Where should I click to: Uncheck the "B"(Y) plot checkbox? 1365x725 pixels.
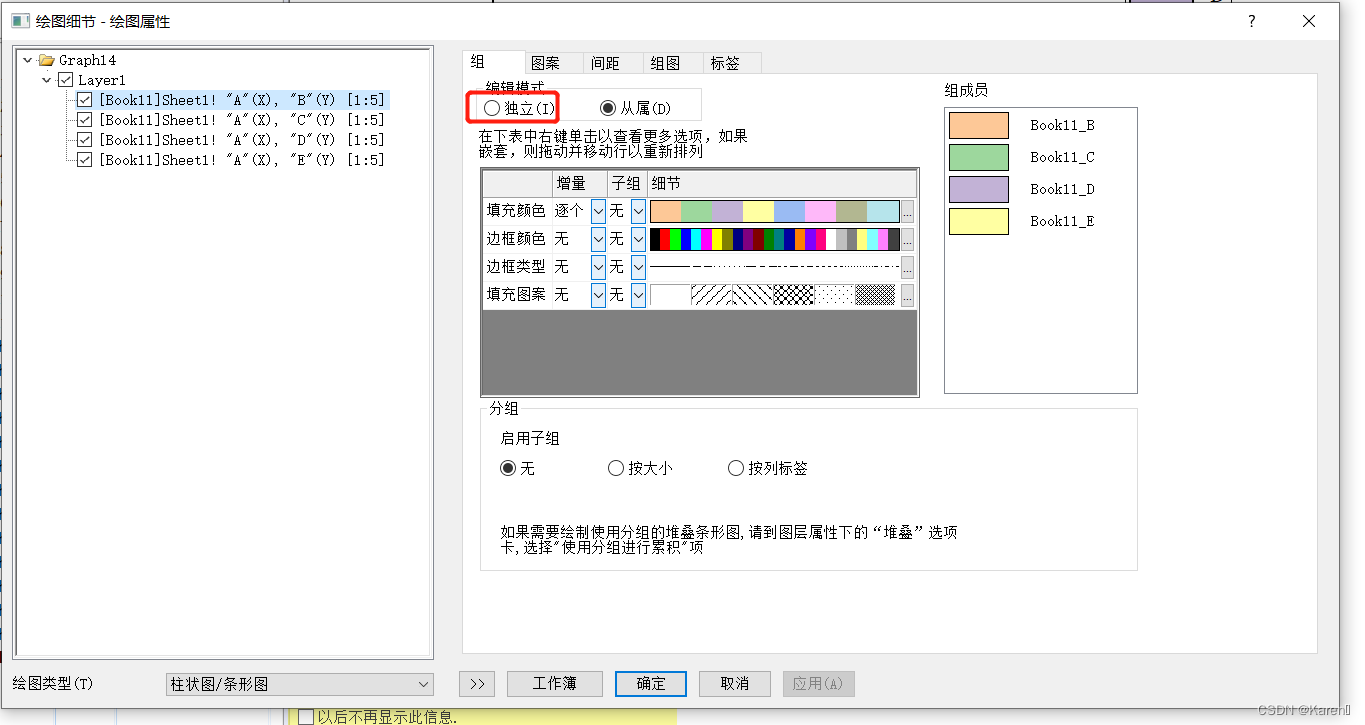[84, 100]
